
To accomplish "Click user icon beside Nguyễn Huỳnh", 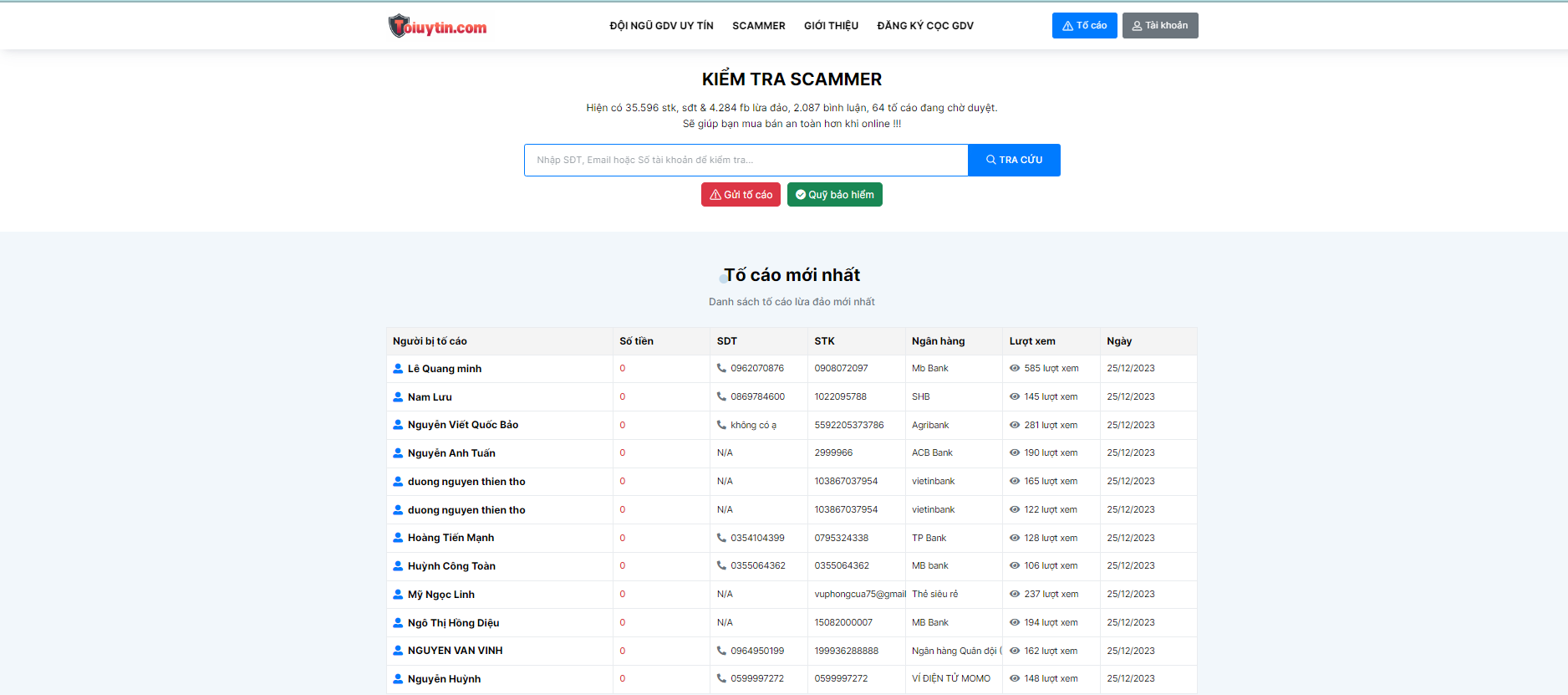I will (398, 679).
